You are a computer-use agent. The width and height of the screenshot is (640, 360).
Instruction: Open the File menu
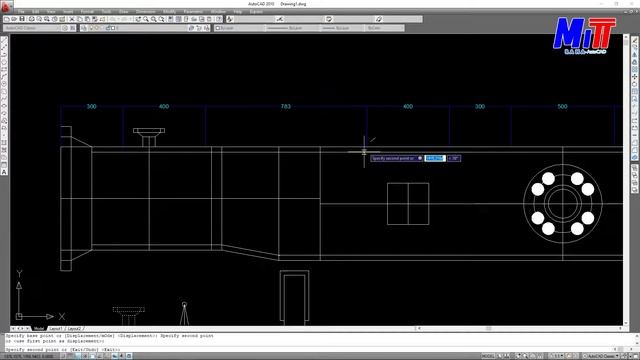coord(21,11)
